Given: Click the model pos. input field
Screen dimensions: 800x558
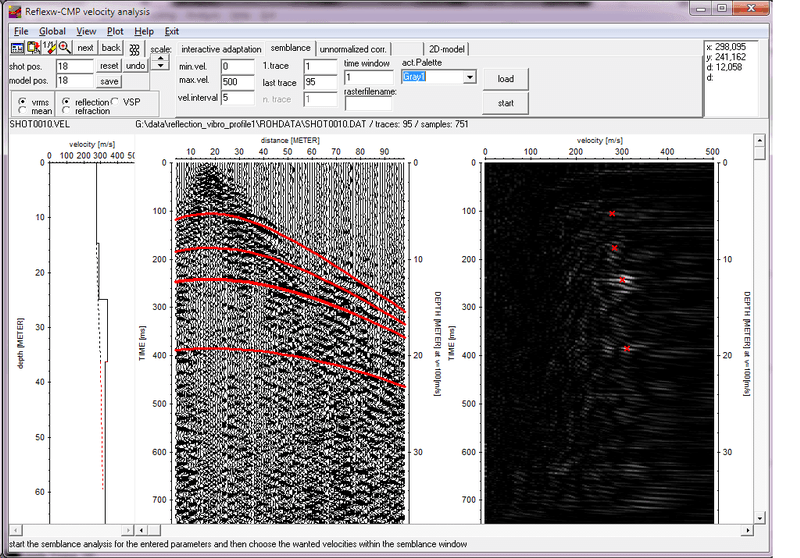Looking at the screenshot, I should point(74,81).
